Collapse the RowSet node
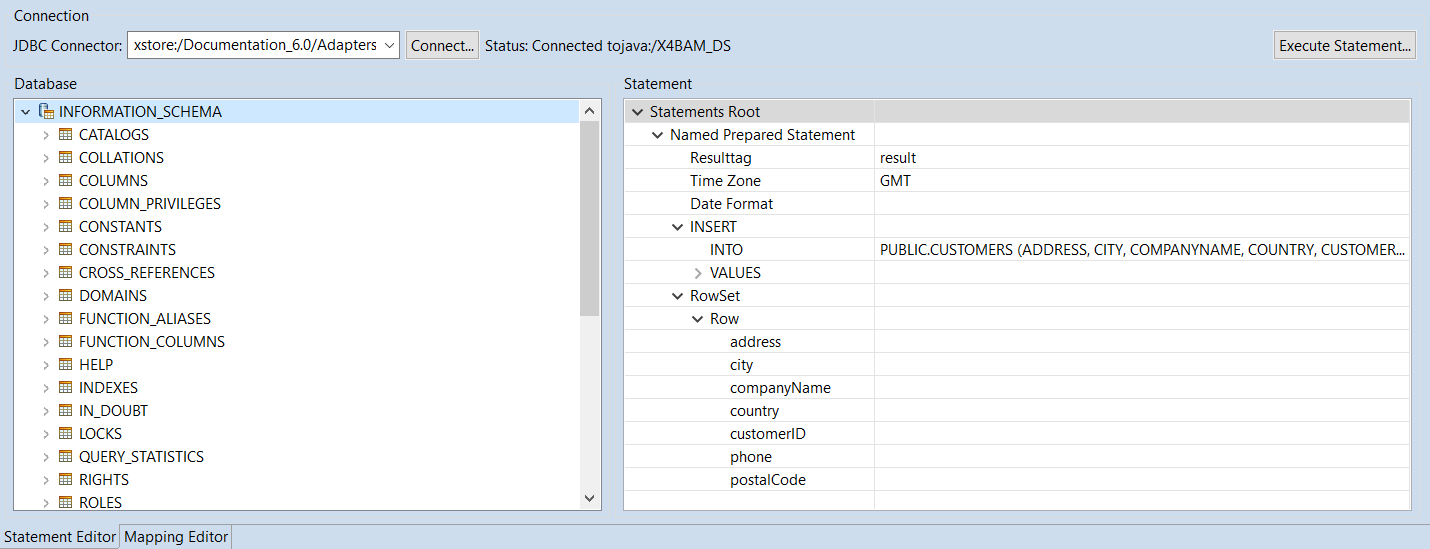 (678, 296)
